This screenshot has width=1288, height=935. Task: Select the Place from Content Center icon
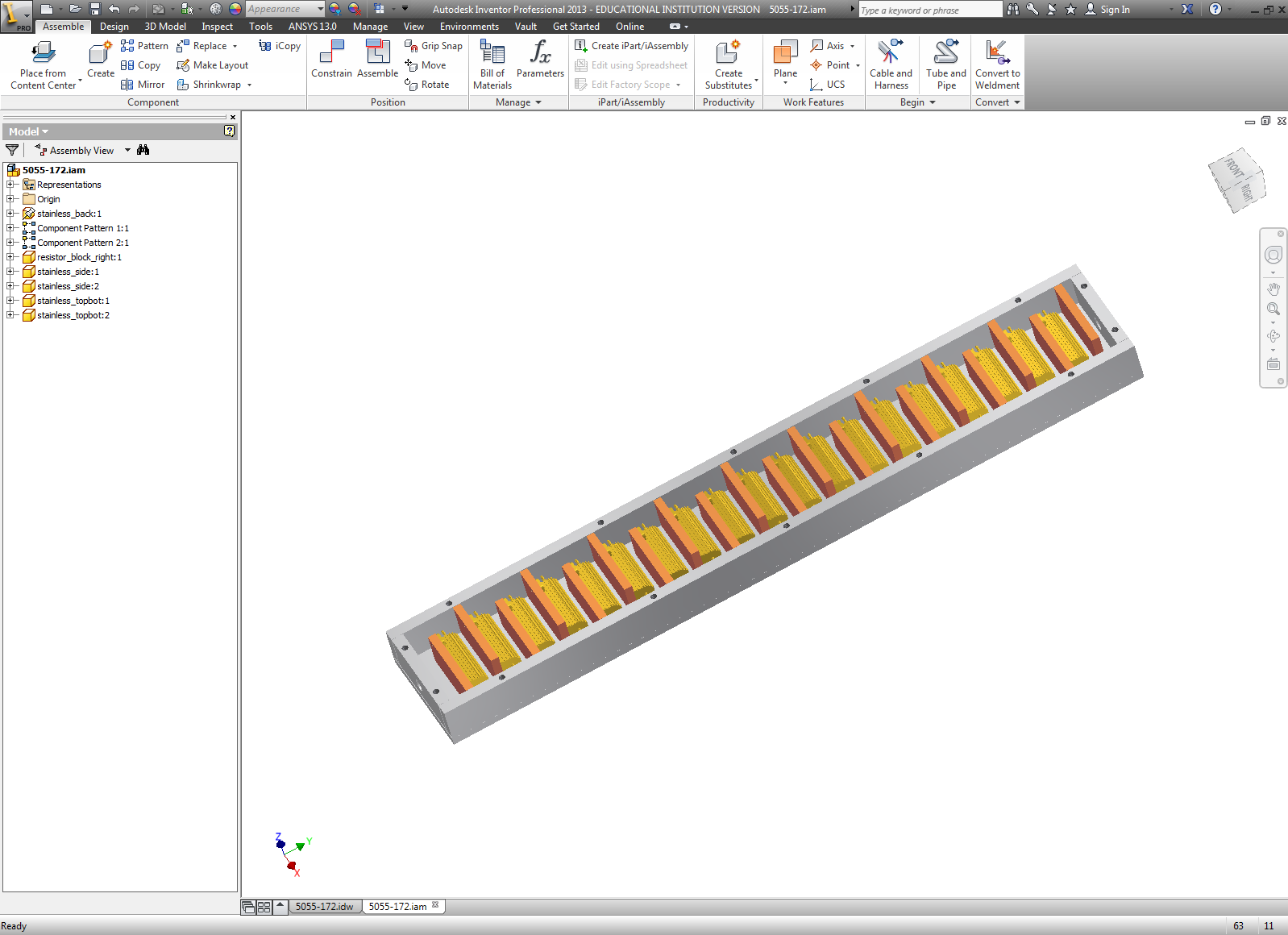point(44,53)
